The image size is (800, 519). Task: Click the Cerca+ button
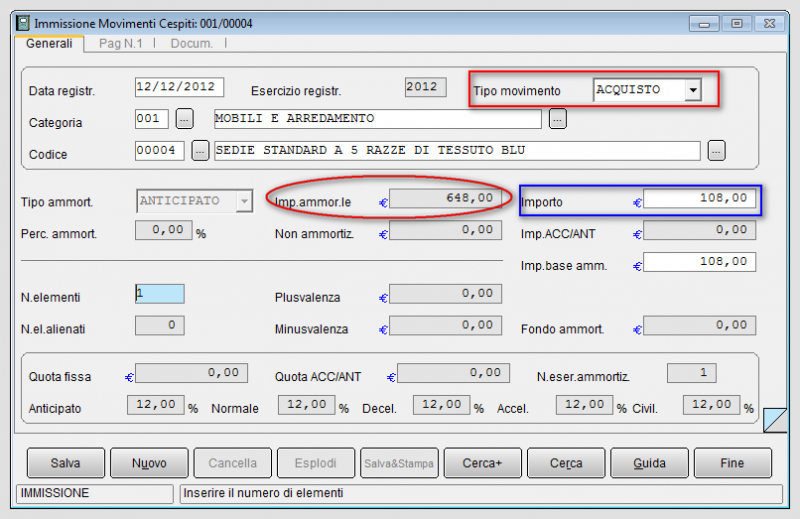[482, 463]
